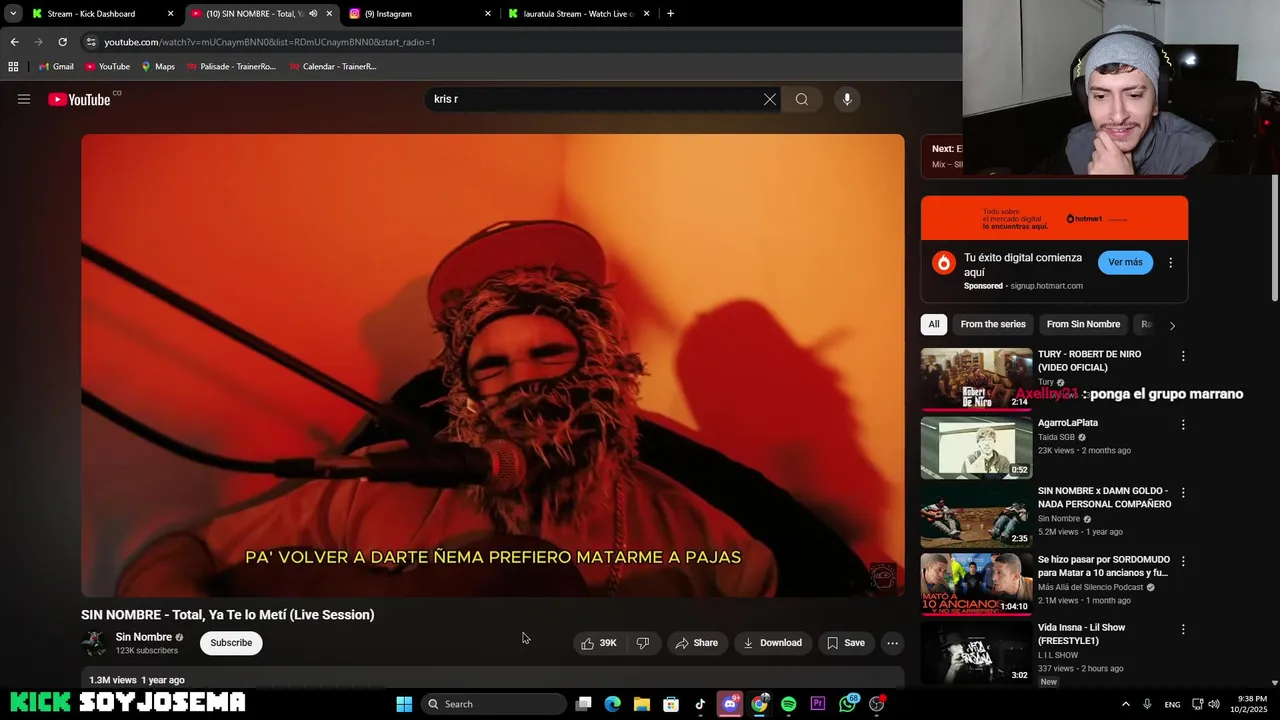
Task: Mute the YouTube tab via speaker icon
Action: (x=313, y=14)
